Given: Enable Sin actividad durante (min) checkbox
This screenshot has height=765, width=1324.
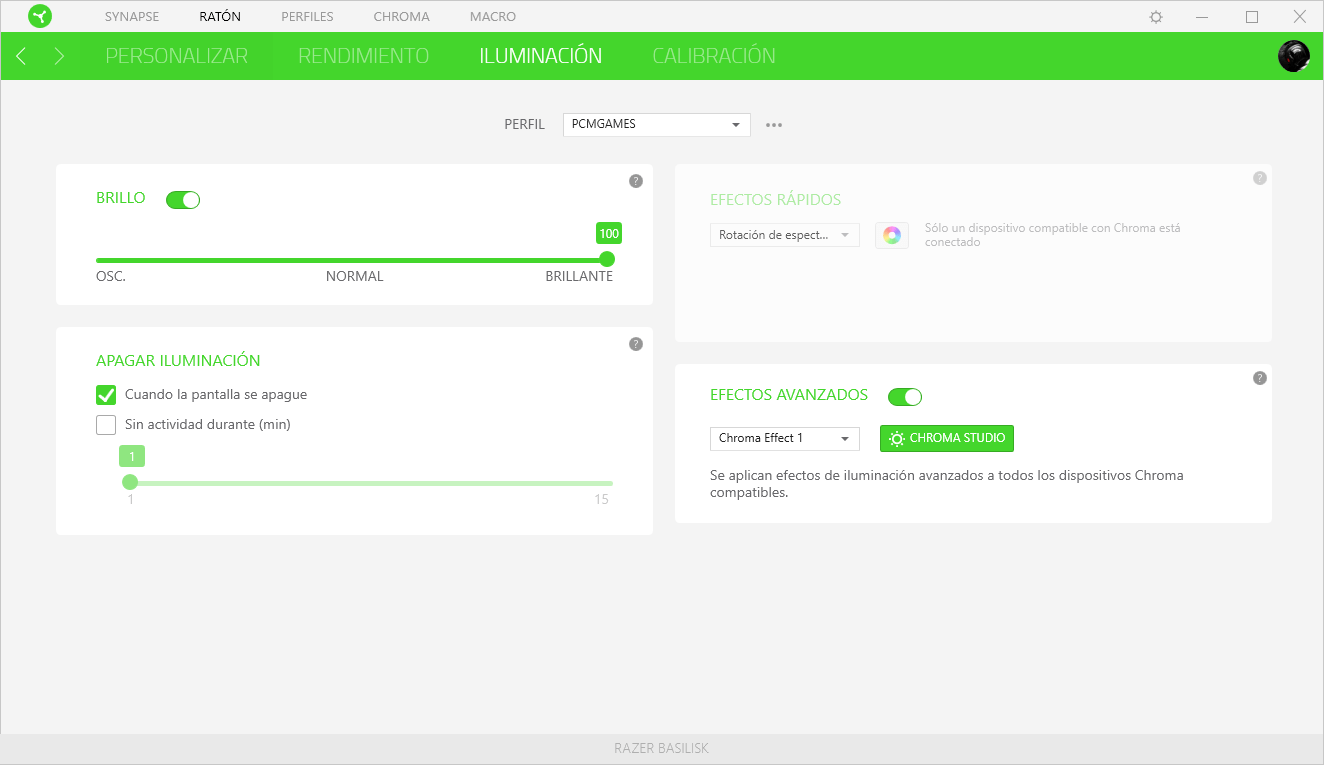Looking at the screenshot, I should pyautogui.click(x=106, y=425).
